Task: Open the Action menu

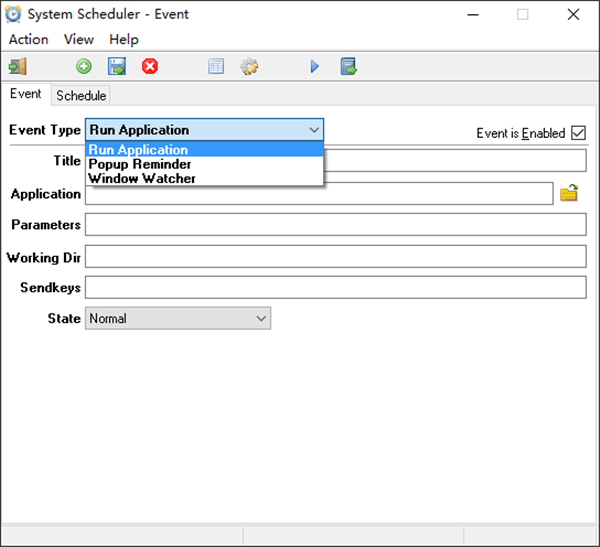Action: point(29,39)
